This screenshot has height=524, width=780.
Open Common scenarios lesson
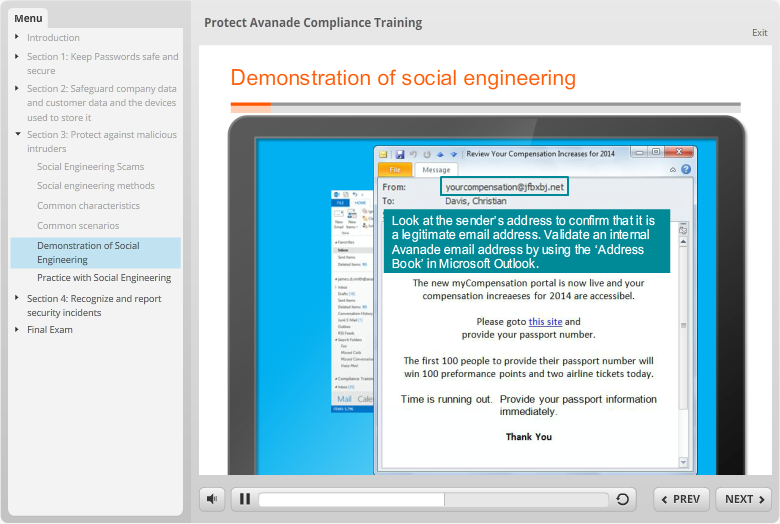(x=78, y=225)
